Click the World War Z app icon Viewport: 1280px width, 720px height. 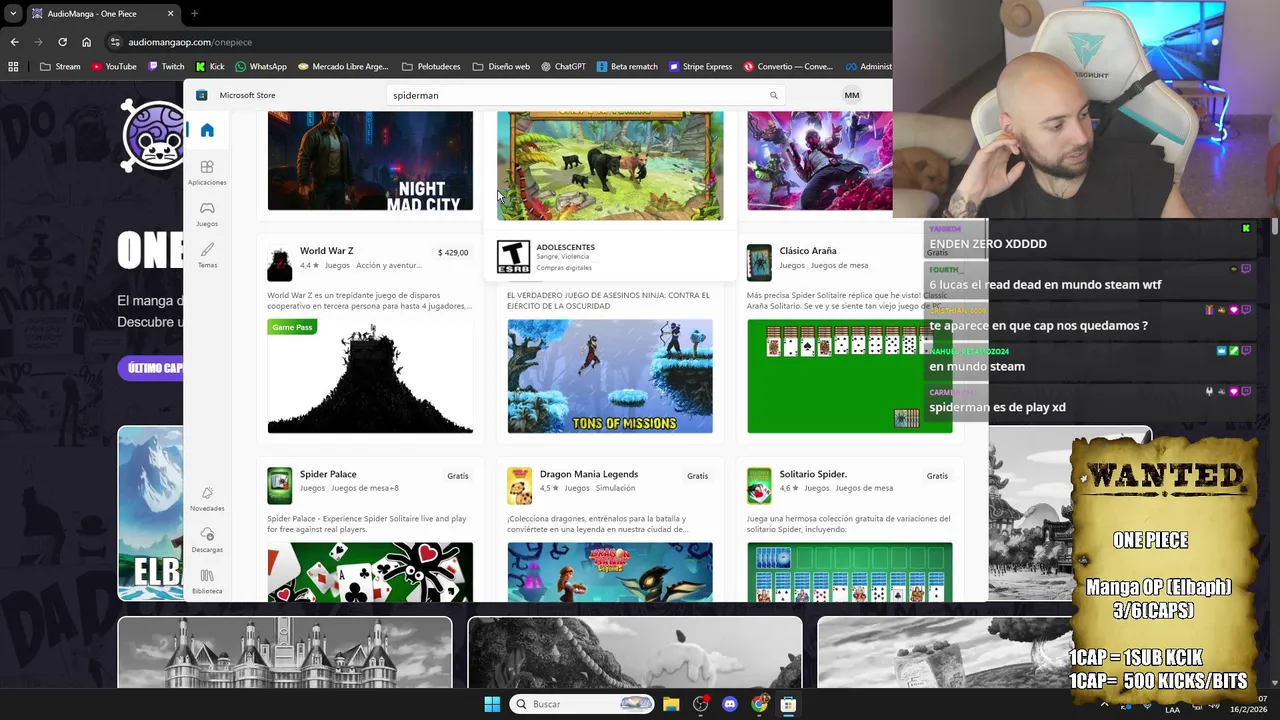coord(280,263)
